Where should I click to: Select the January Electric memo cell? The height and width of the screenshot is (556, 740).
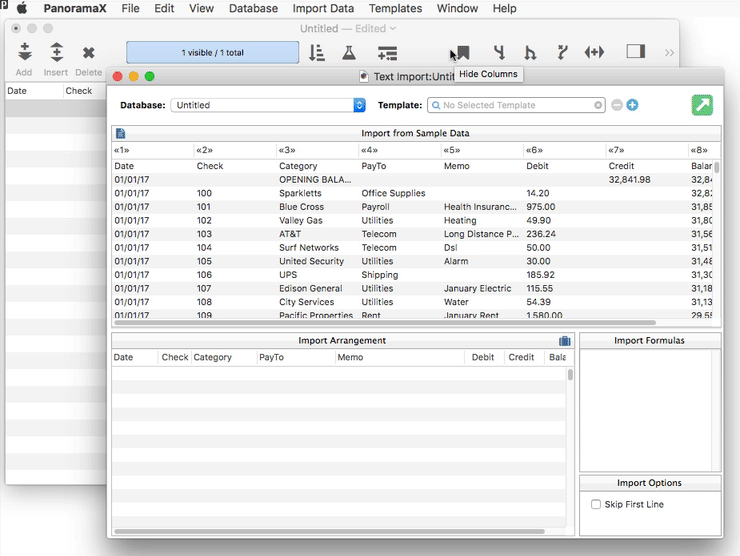tap(477, 288)
